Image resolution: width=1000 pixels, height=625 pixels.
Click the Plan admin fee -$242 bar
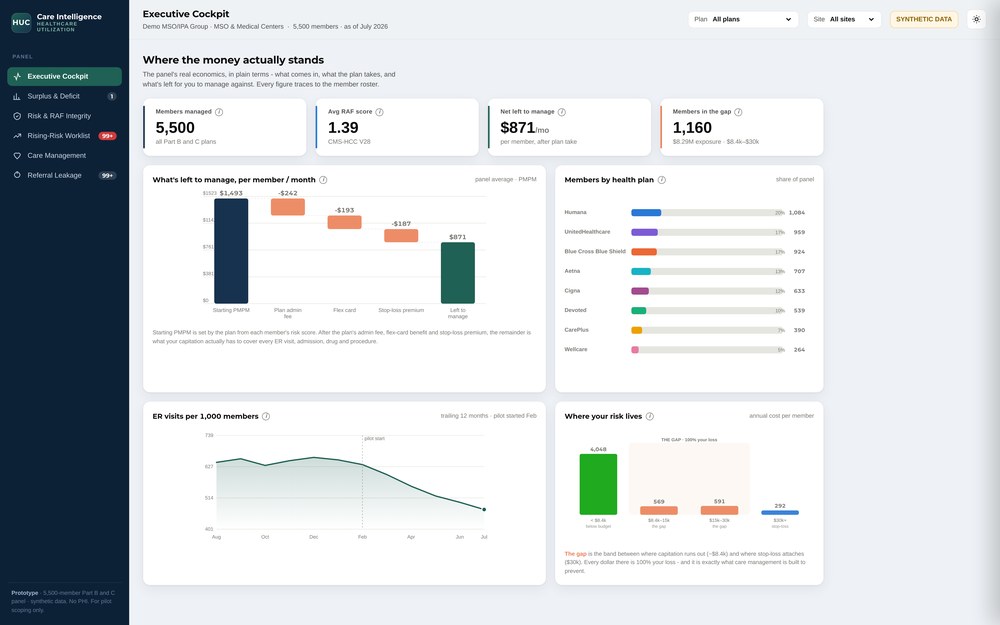point(288,207)
